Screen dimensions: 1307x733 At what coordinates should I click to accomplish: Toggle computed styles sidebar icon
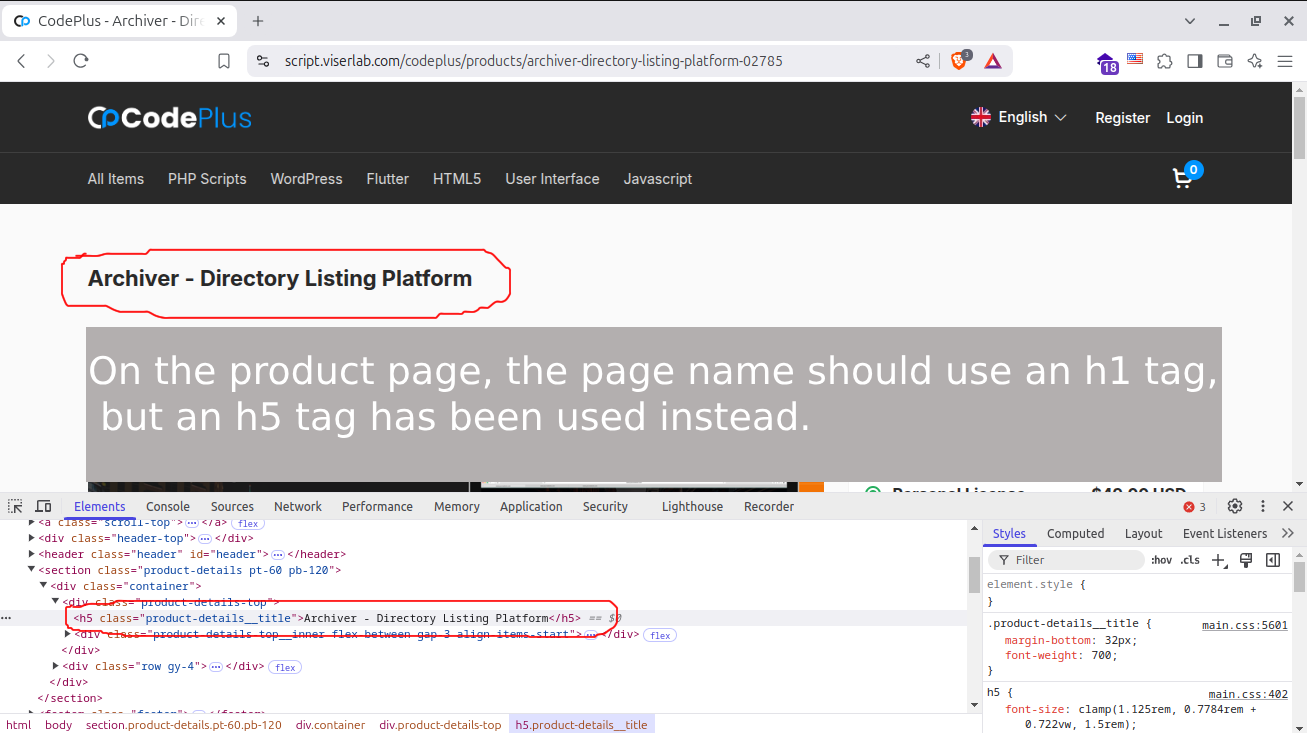pos(1273,560)
